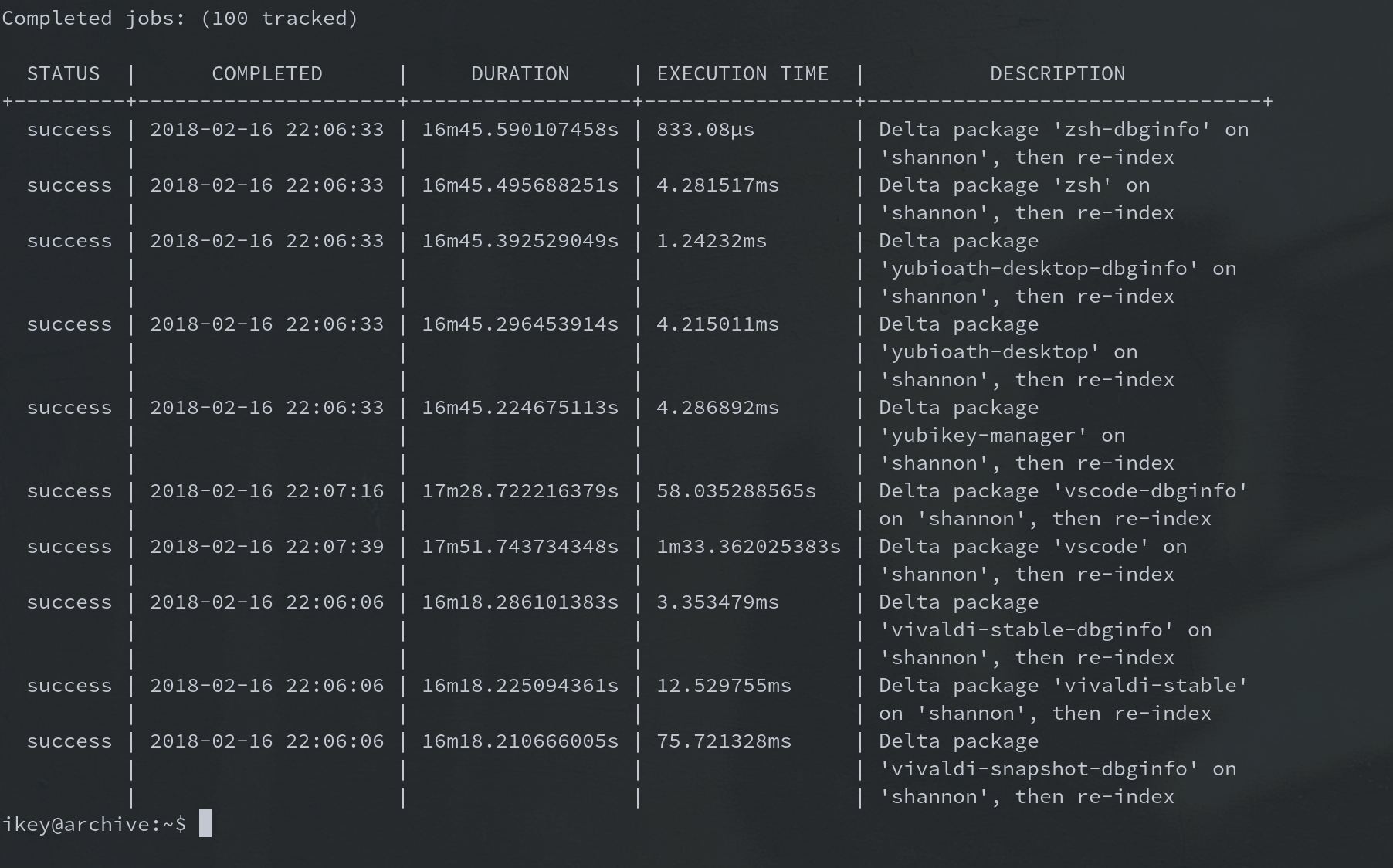The image size is (1393, 868).
Task: Click execution time 75.721328ms
Action: 724,741
